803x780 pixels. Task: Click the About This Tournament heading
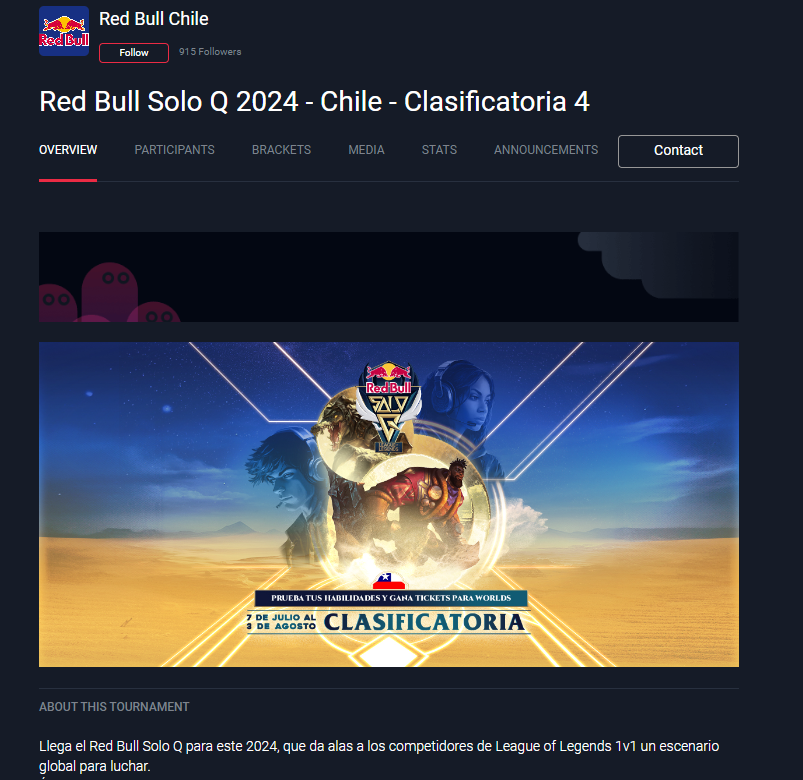click(114, 707)
